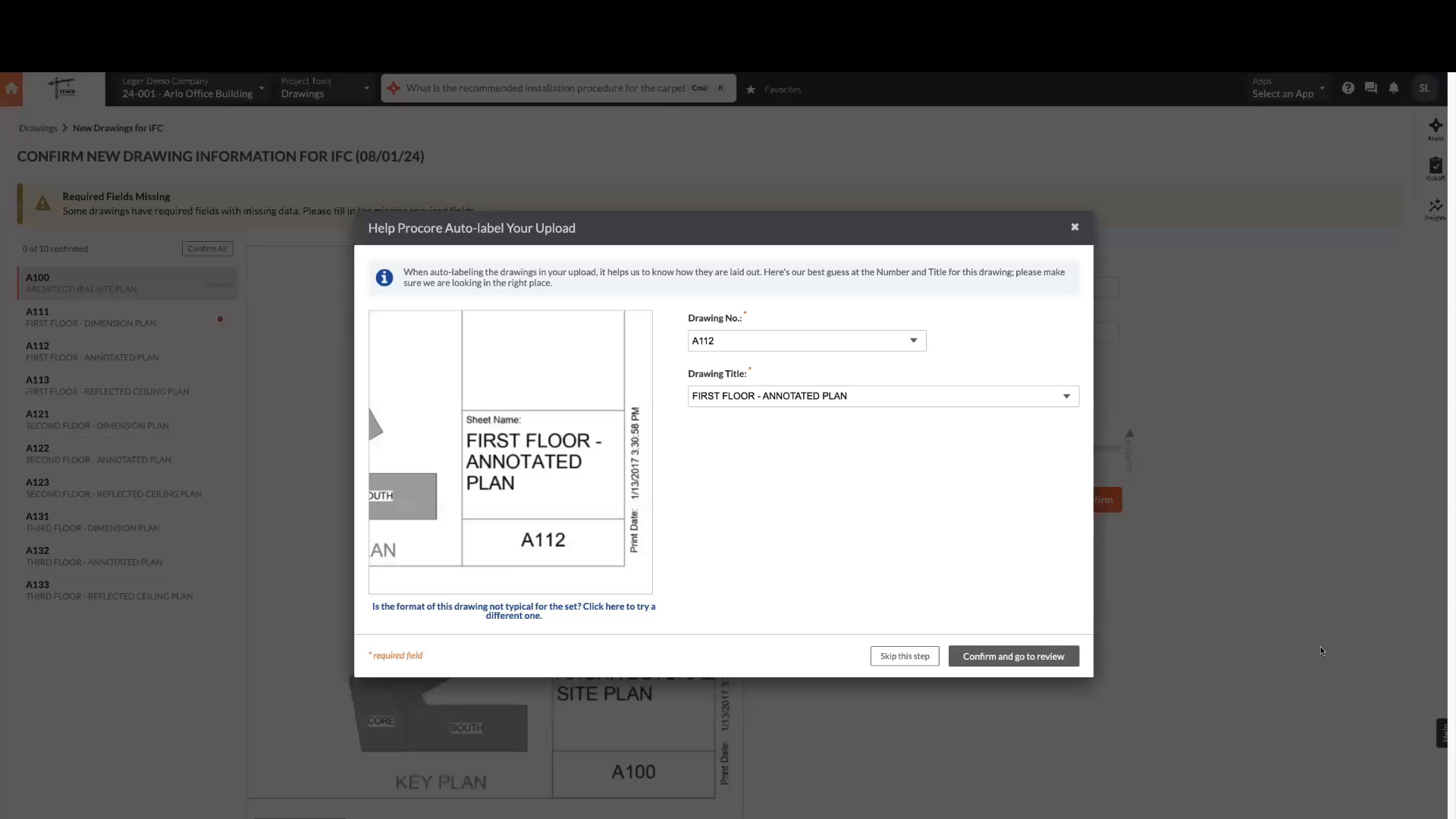Check notifications via the bell icon

[1395, 88]
